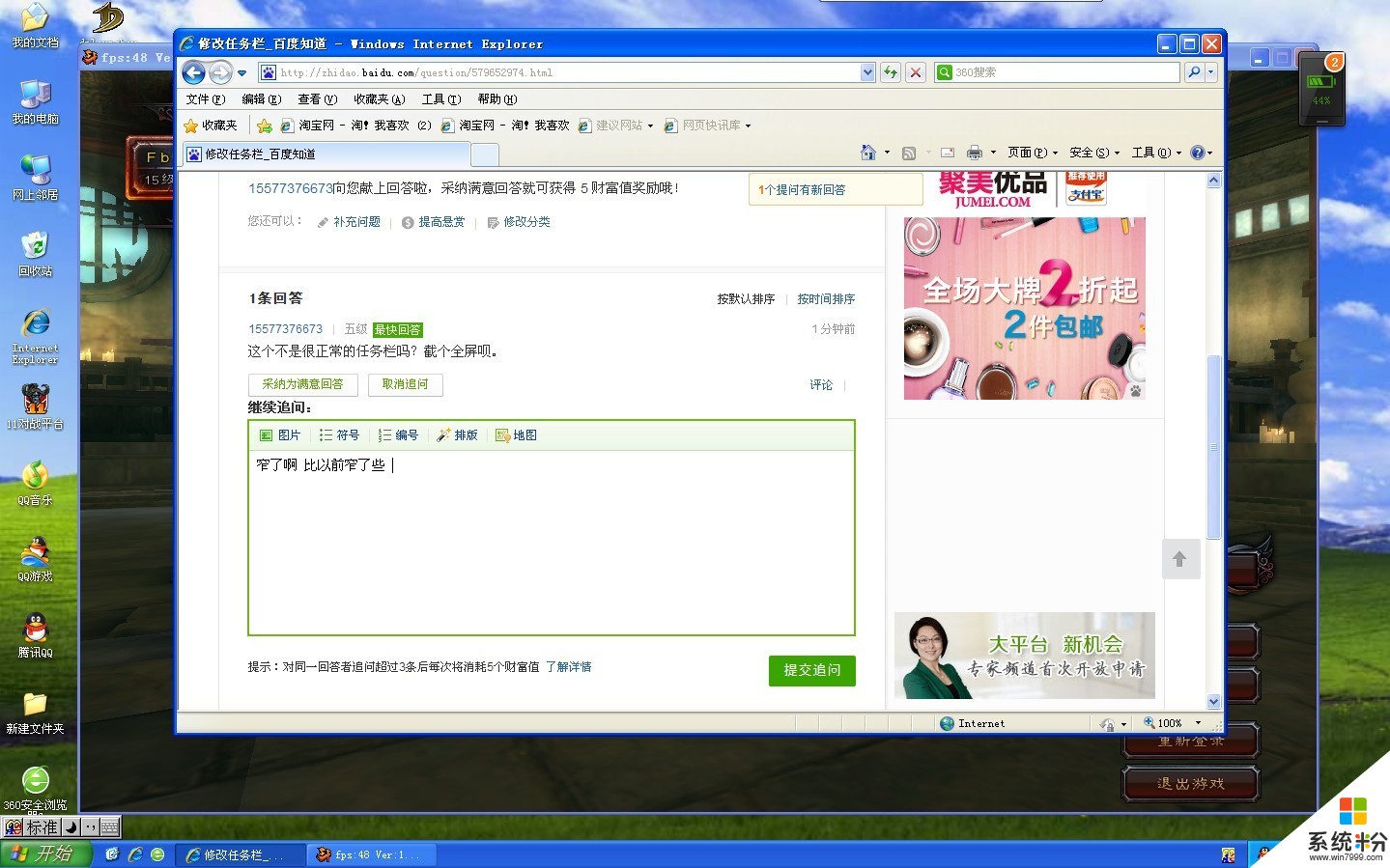
Task: Open the 收藏夹 favorites star button
Action: coord(211,126)
